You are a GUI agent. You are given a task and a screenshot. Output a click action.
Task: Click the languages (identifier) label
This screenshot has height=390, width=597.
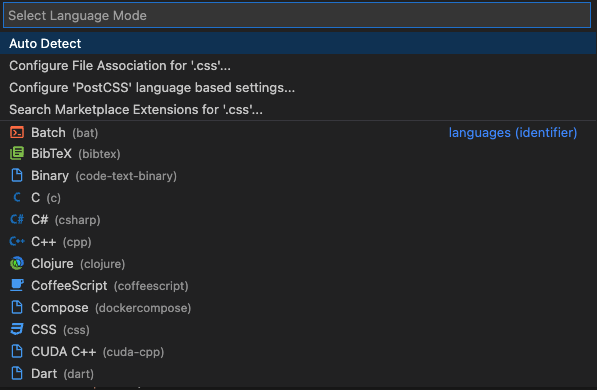click(x=513, y=133)
